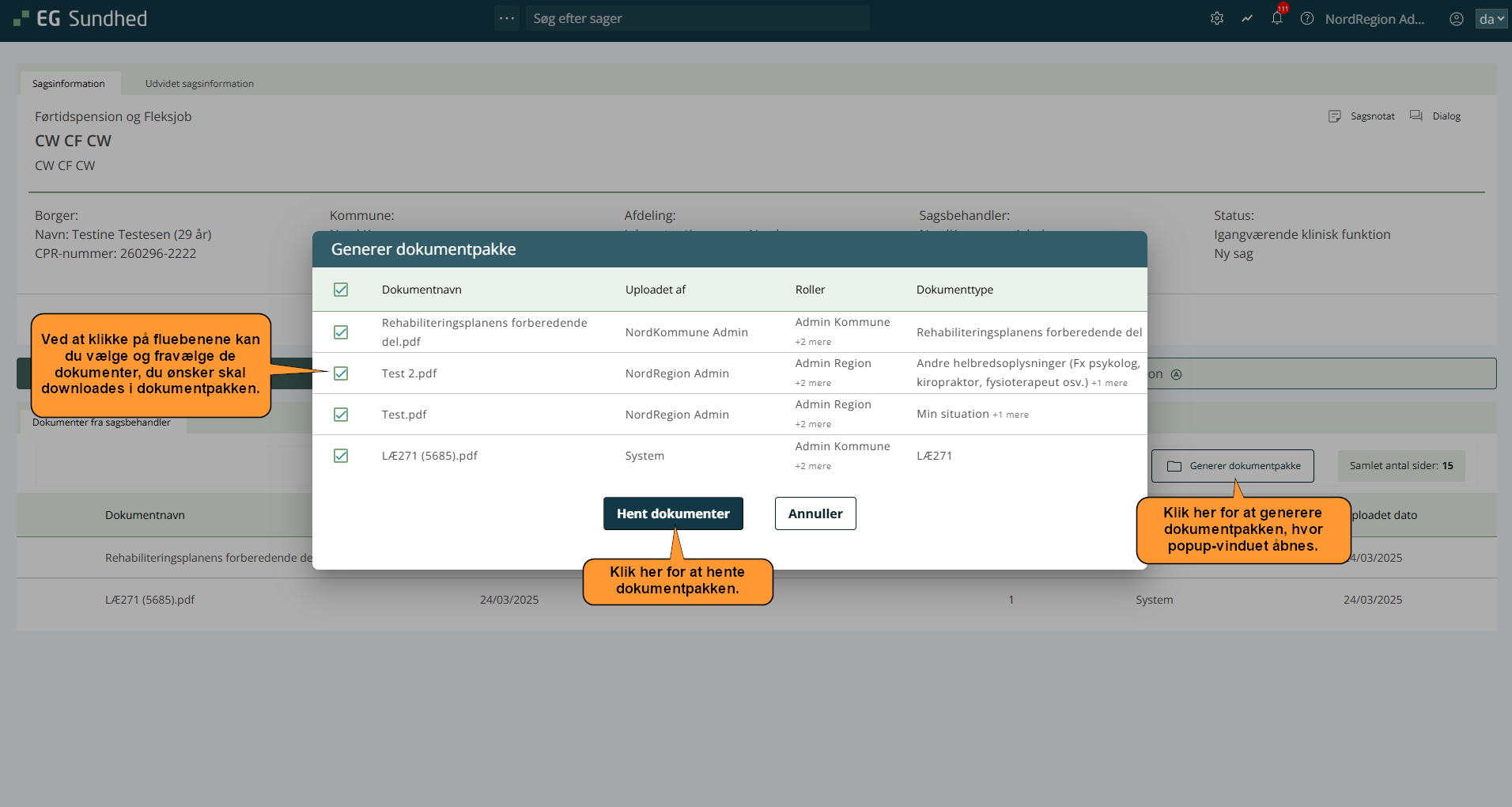Select the Sagsinformation tab
The height and width of the screenshot is (807, 1512).
click(69, 84)
